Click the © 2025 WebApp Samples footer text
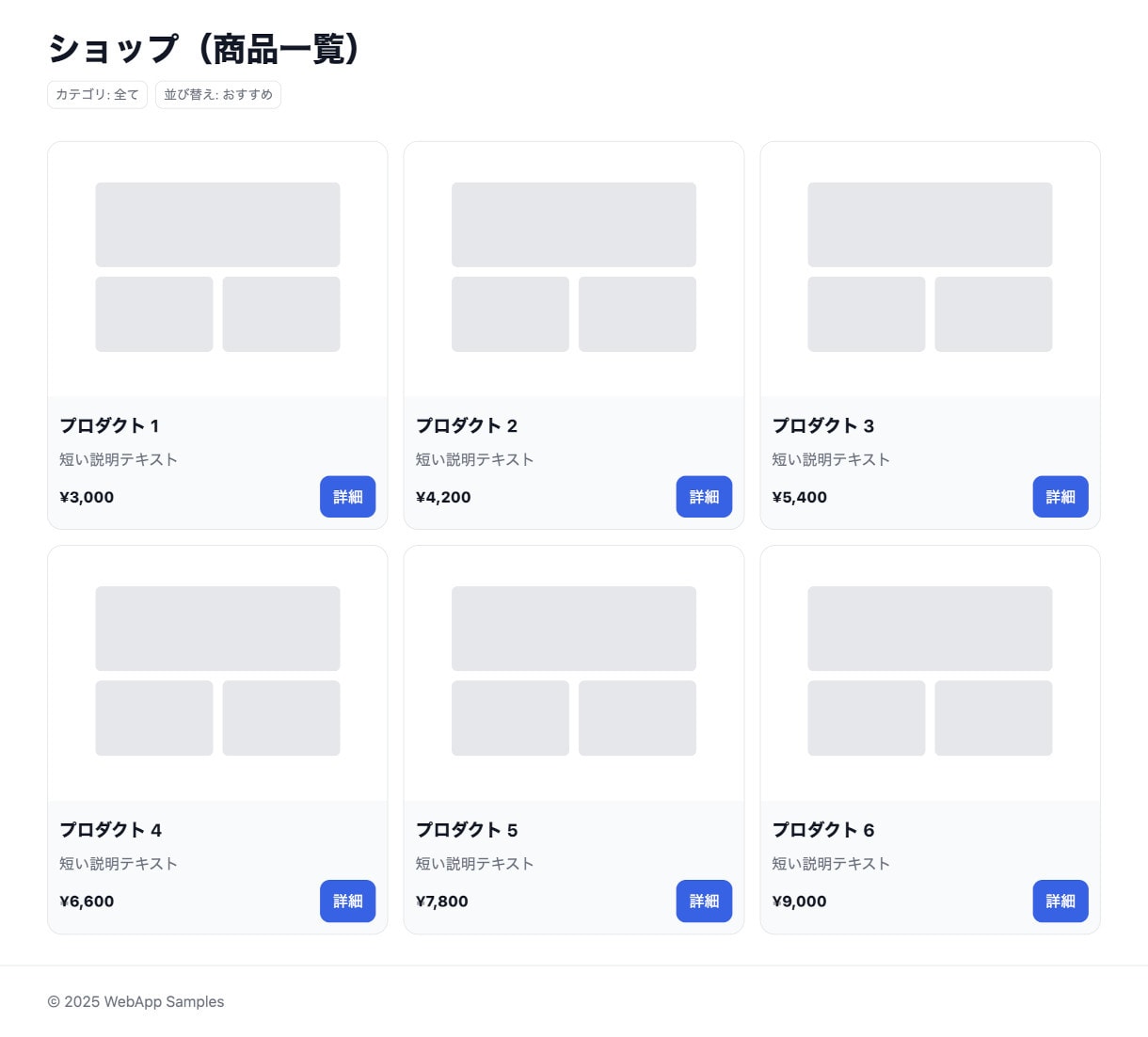1148x1037 pixels. (136, 1001)
